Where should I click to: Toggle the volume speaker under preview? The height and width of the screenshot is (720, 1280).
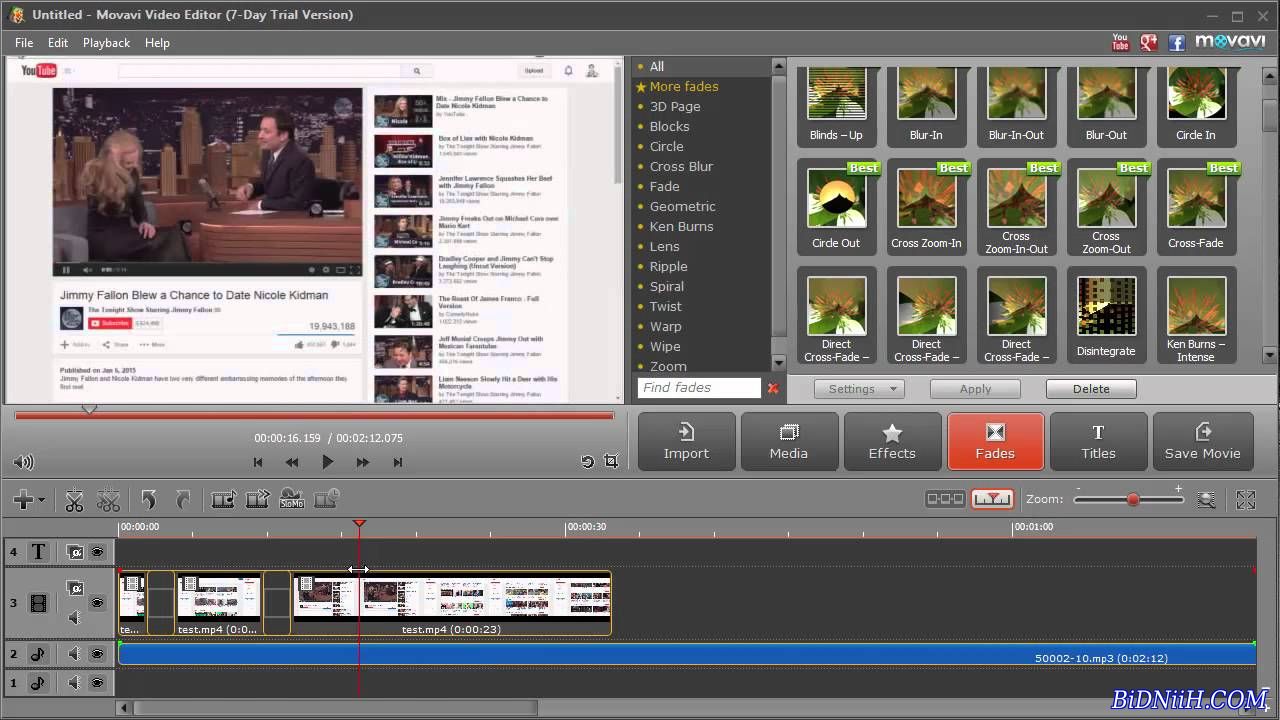(x=23, y=462)
